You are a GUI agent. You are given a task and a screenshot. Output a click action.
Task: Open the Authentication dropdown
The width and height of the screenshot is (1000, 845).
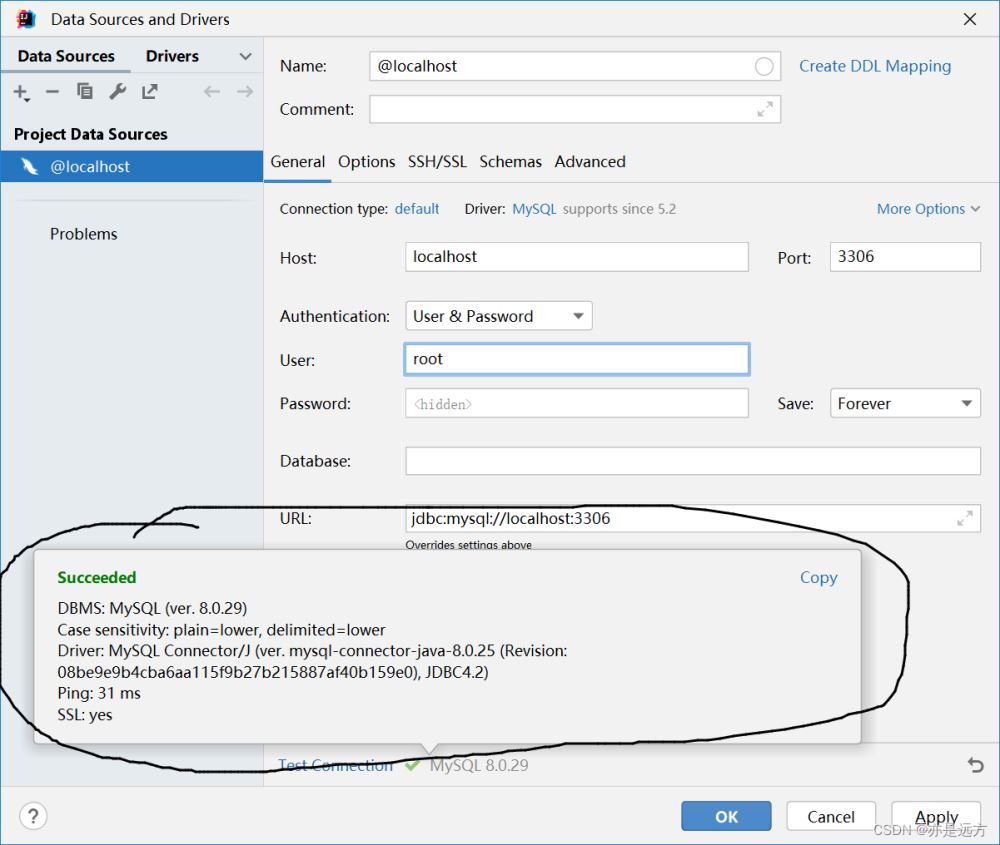pos(498,316)
